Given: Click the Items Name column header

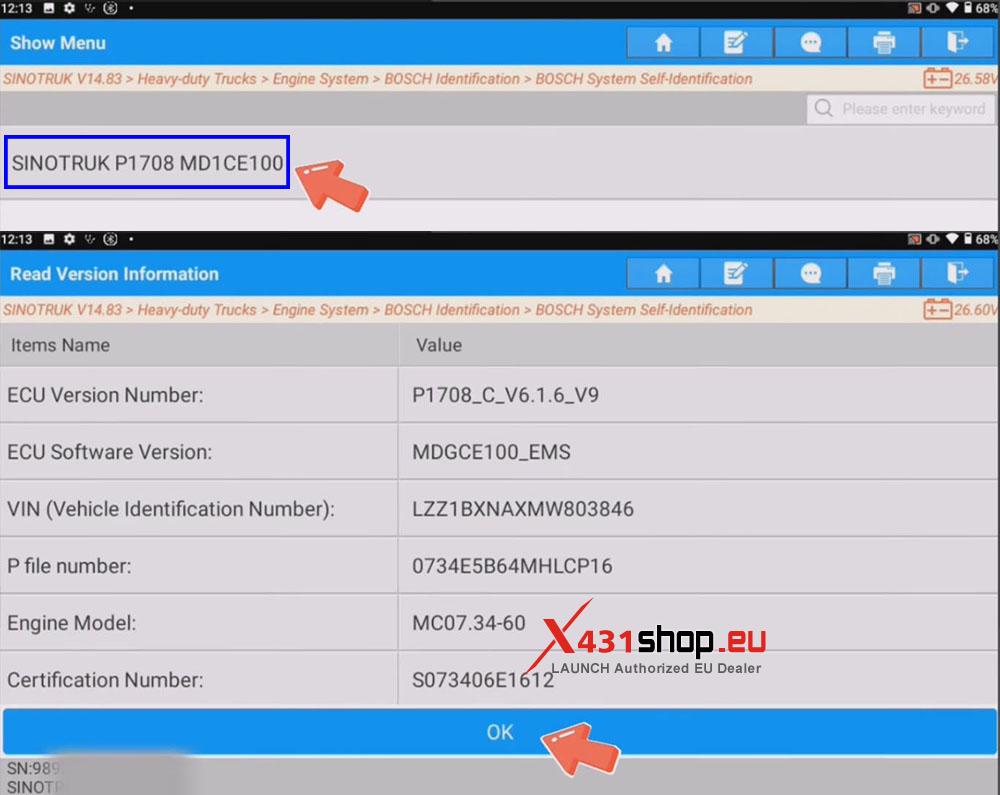Looking at the screenshot, I should click(x=60, y=345).
